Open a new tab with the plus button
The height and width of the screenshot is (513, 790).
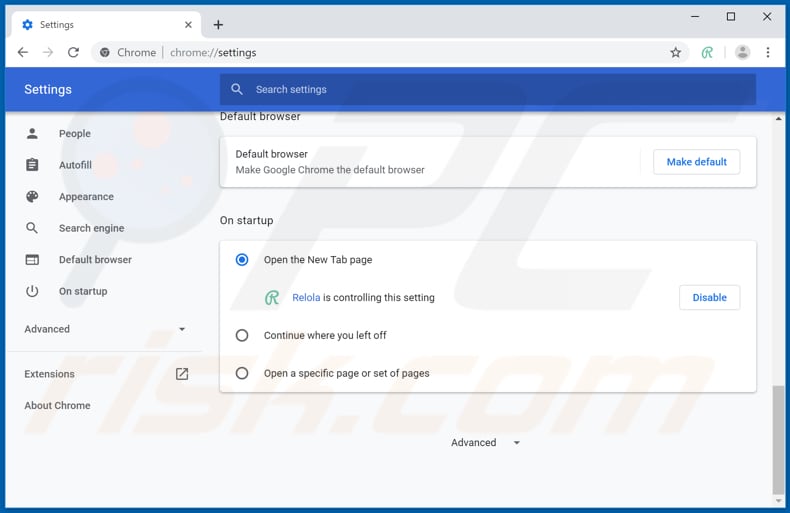pyautogui.click(x=218, y=25)
